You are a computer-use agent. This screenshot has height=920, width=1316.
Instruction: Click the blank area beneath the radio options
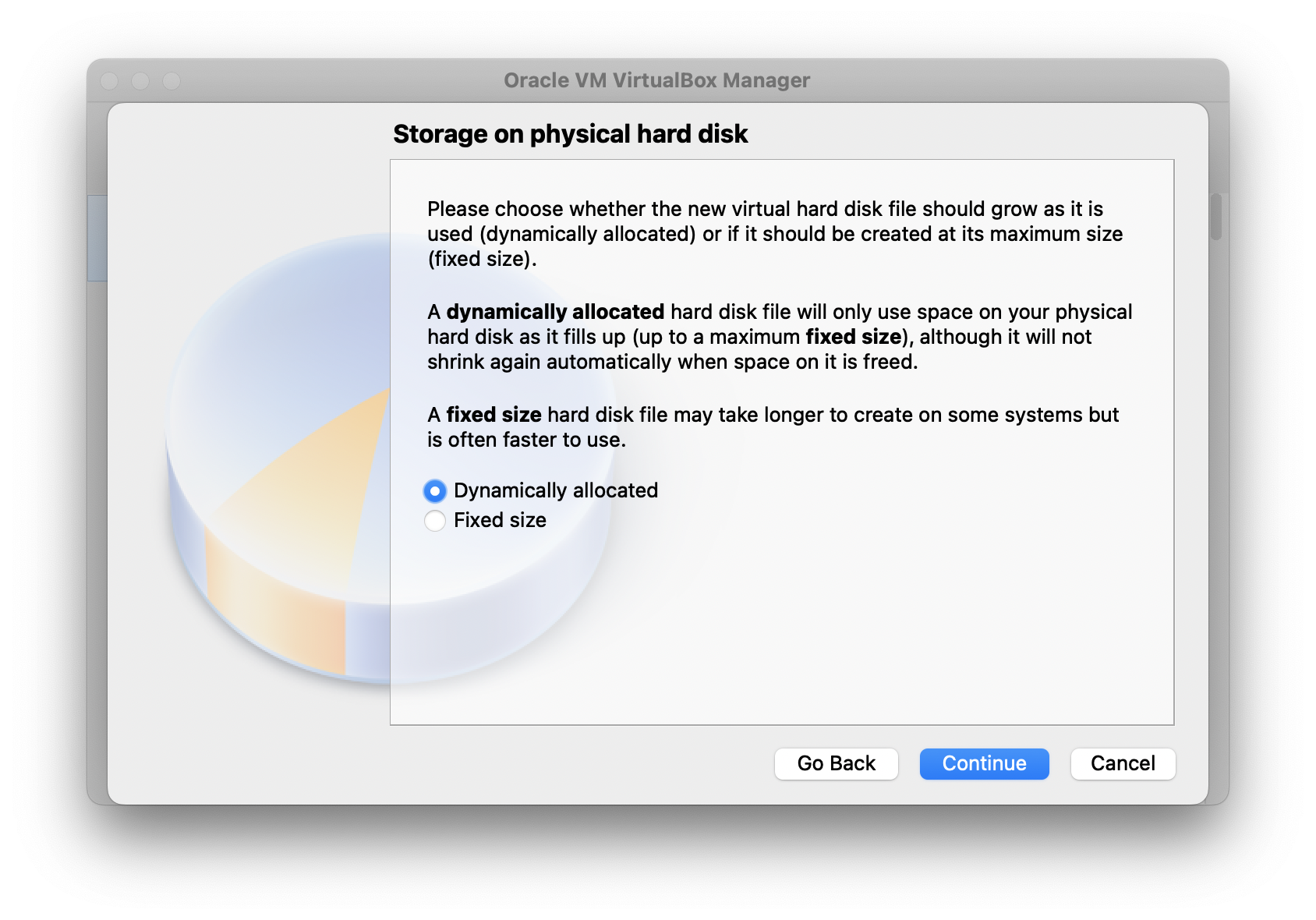pos(780,624)
